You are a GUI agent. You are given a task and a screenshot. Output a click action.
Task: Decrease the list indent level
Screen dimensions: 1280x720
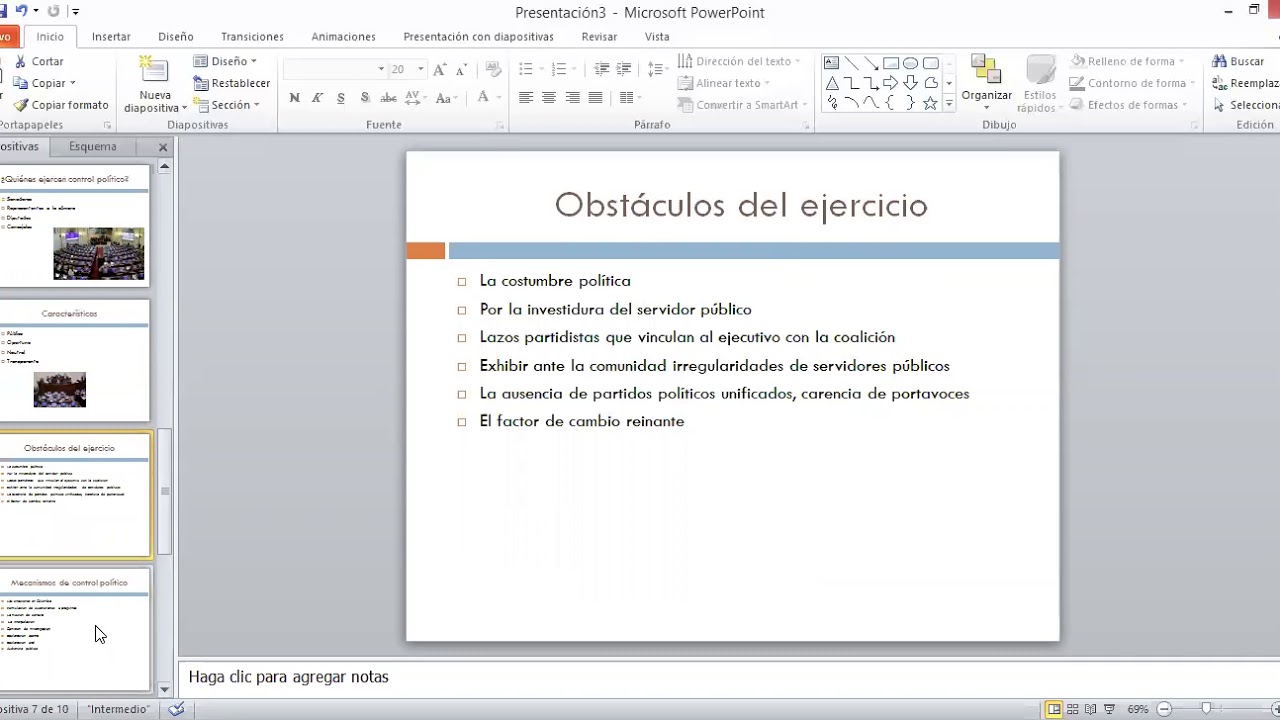tap(601, 69)
